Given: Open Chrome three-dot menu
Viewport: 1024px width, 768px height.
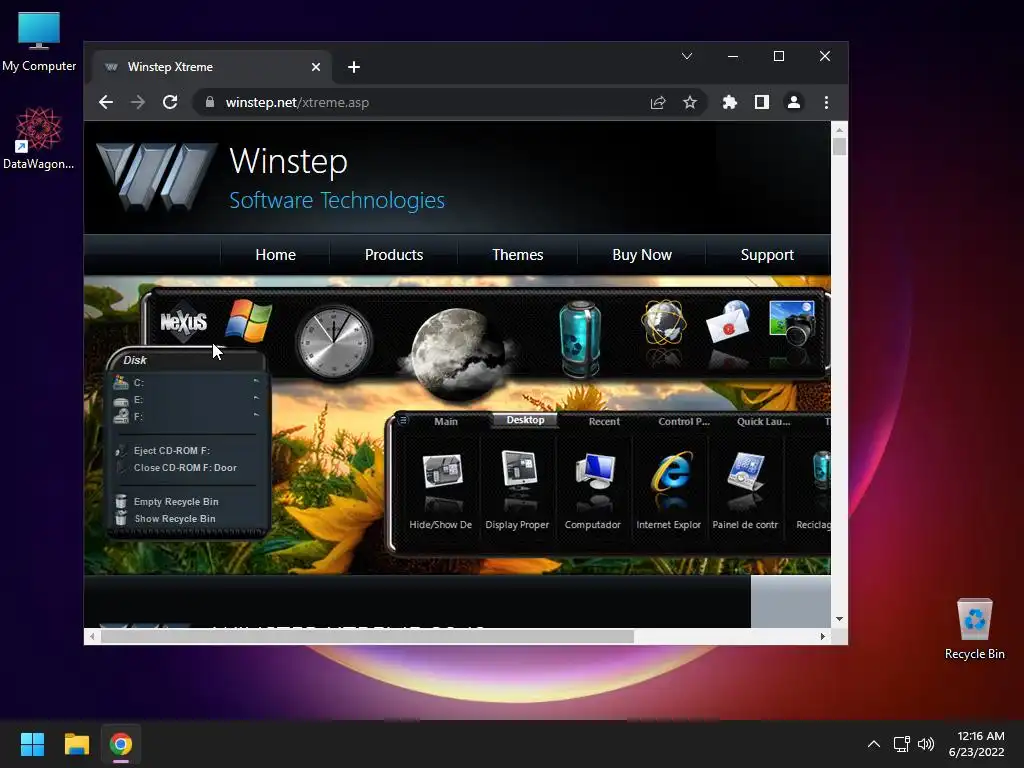Looking at the screenshot, I should 826,103.
